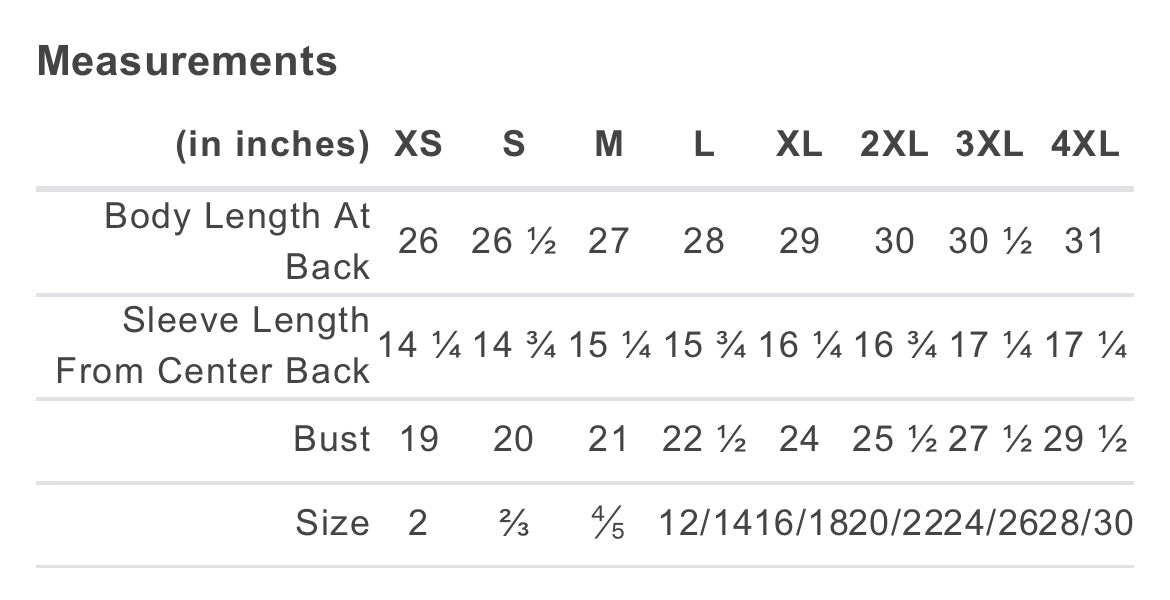This screenshot has width=1170, height=600.
Task: Click the bust value 19 for XS
Action: 419,439
